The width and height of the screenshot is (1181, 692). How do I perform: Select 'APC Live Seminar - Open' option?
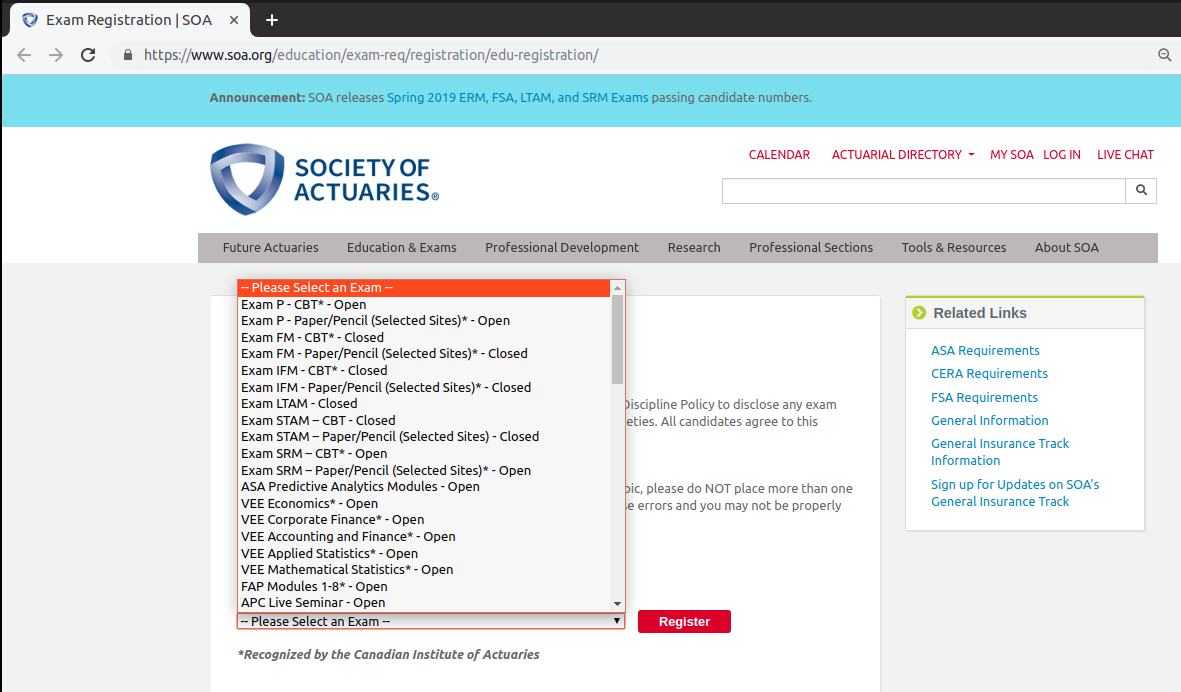tap(424, 602)
